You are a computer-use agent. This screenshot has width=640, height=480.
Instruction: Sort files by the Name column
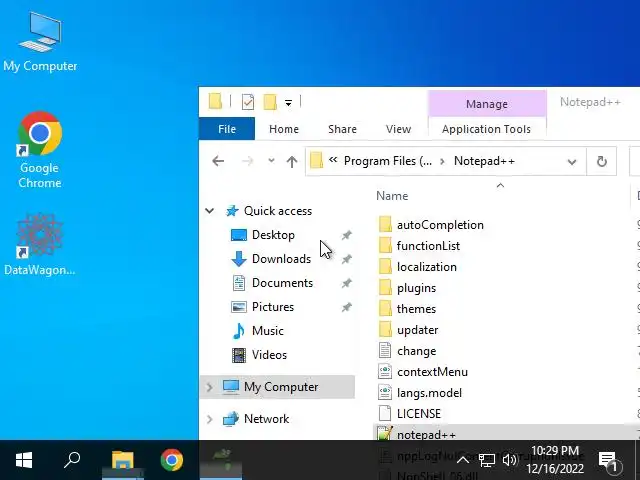coord(392,196)
